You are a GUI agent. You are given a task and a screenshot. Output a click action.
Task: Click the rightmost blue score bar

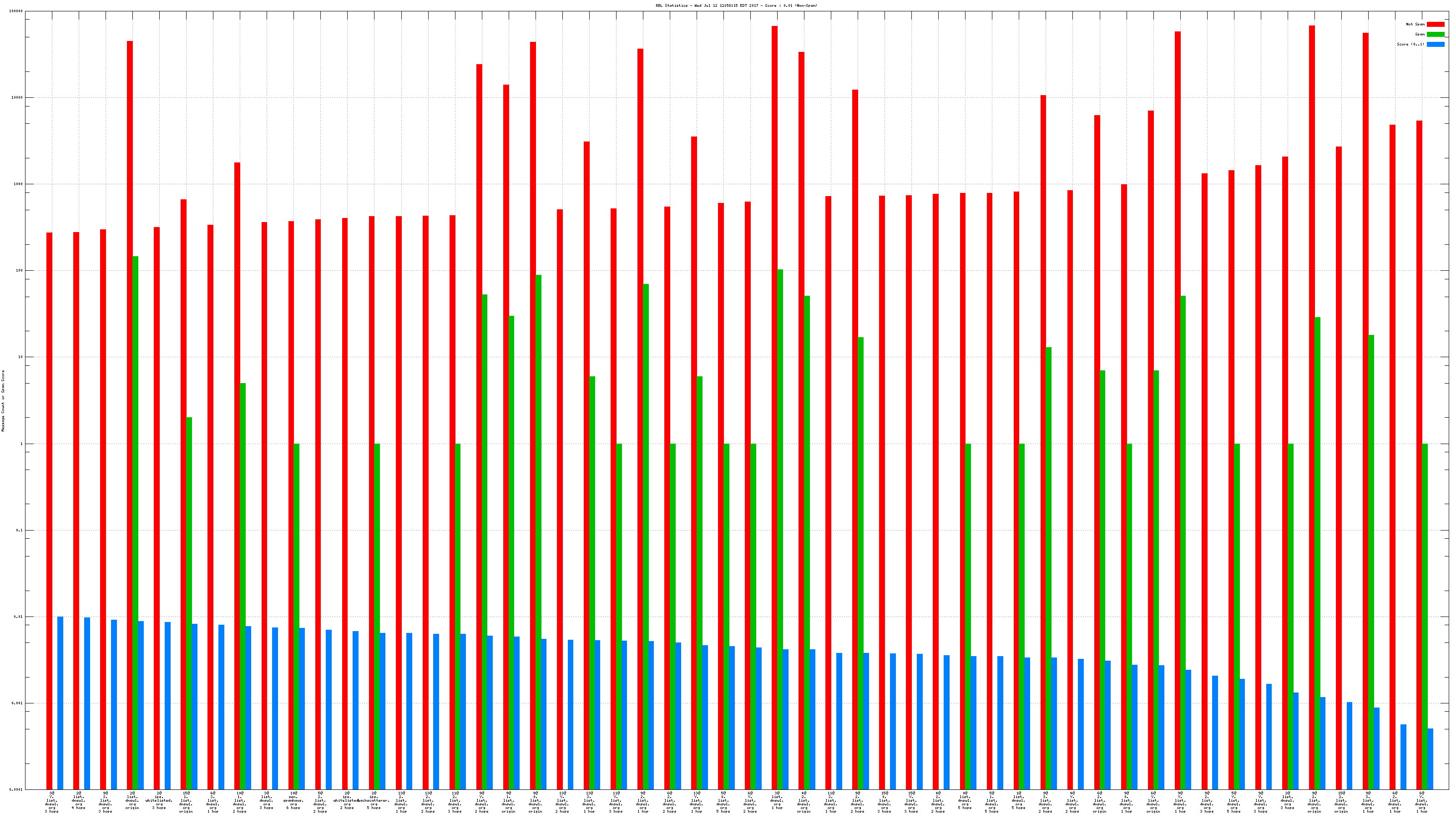[1431, 758]
